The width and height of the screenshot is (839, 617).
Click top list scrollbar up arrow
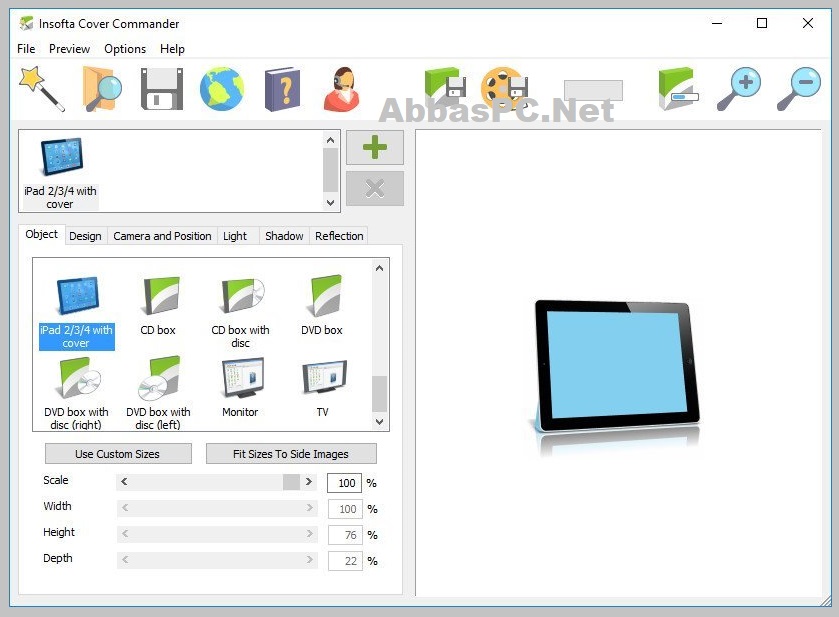[331, 140]
